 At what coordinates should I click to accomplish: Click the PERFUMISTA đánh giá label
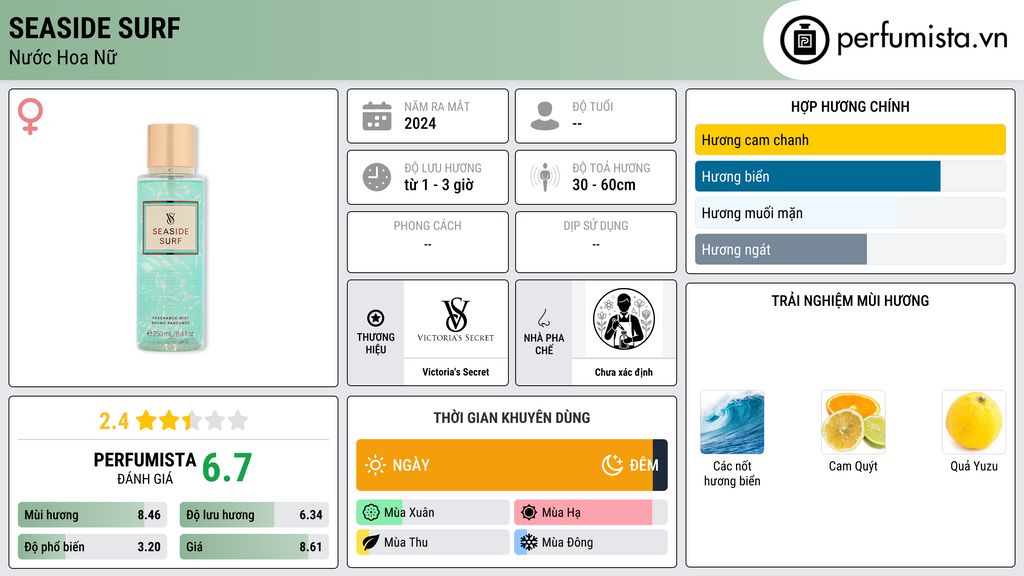point(145,468)
